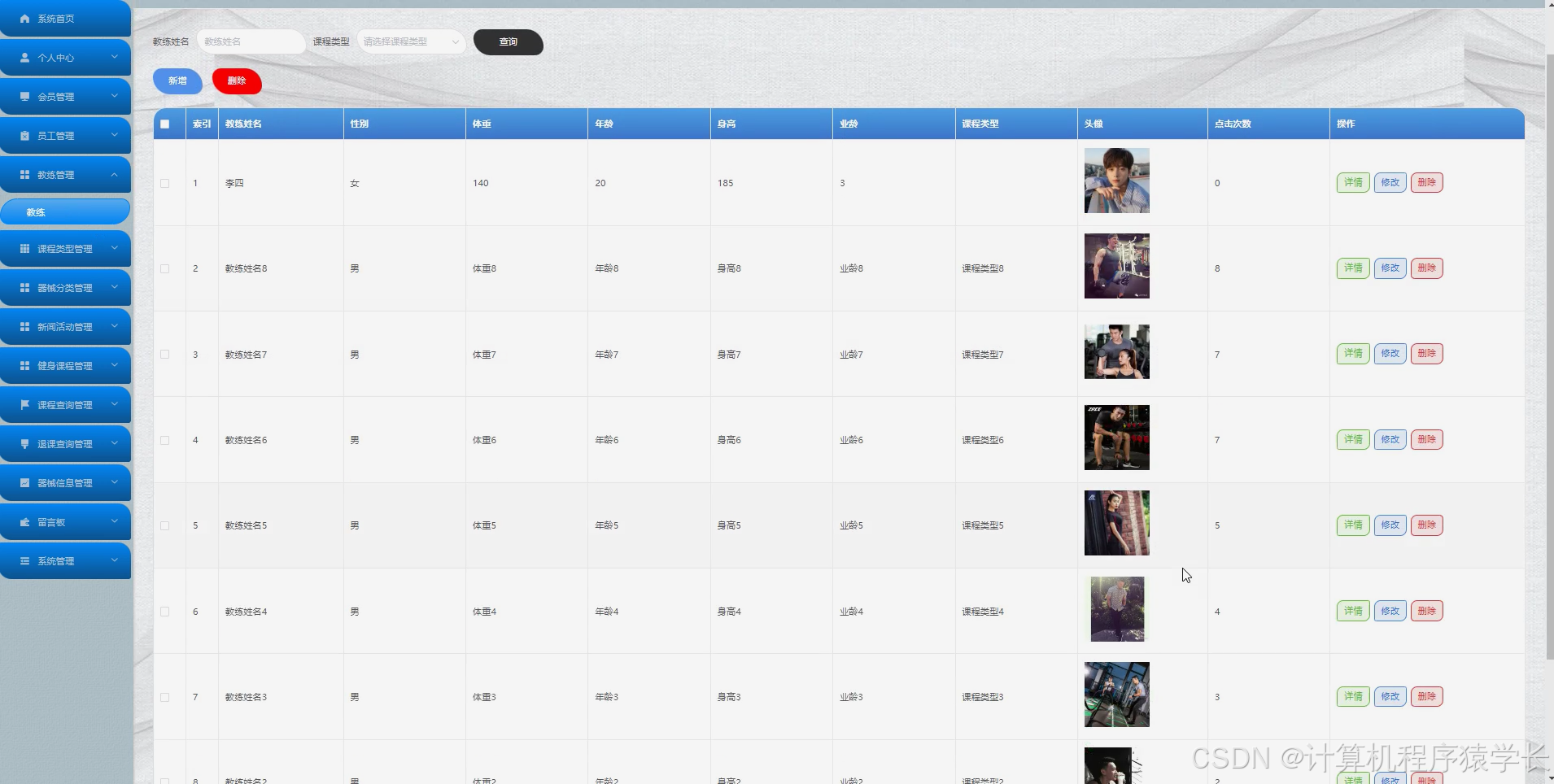Image resolution: width=1554 pixels, height=784 pixels.
Task: Click the icon beside 留言板
Action: click(x=24, y=521)
